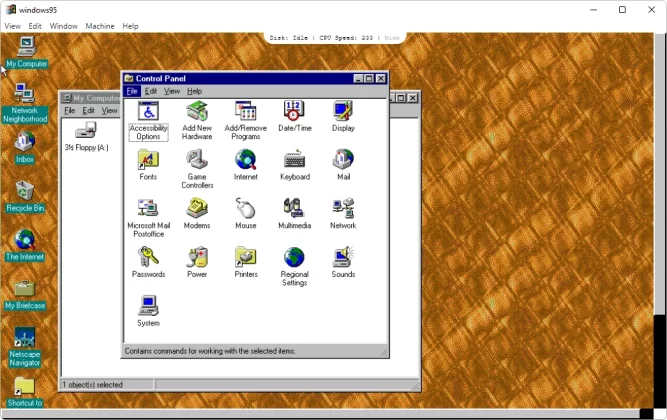Select the Multimedia icon

click(294, 209)
